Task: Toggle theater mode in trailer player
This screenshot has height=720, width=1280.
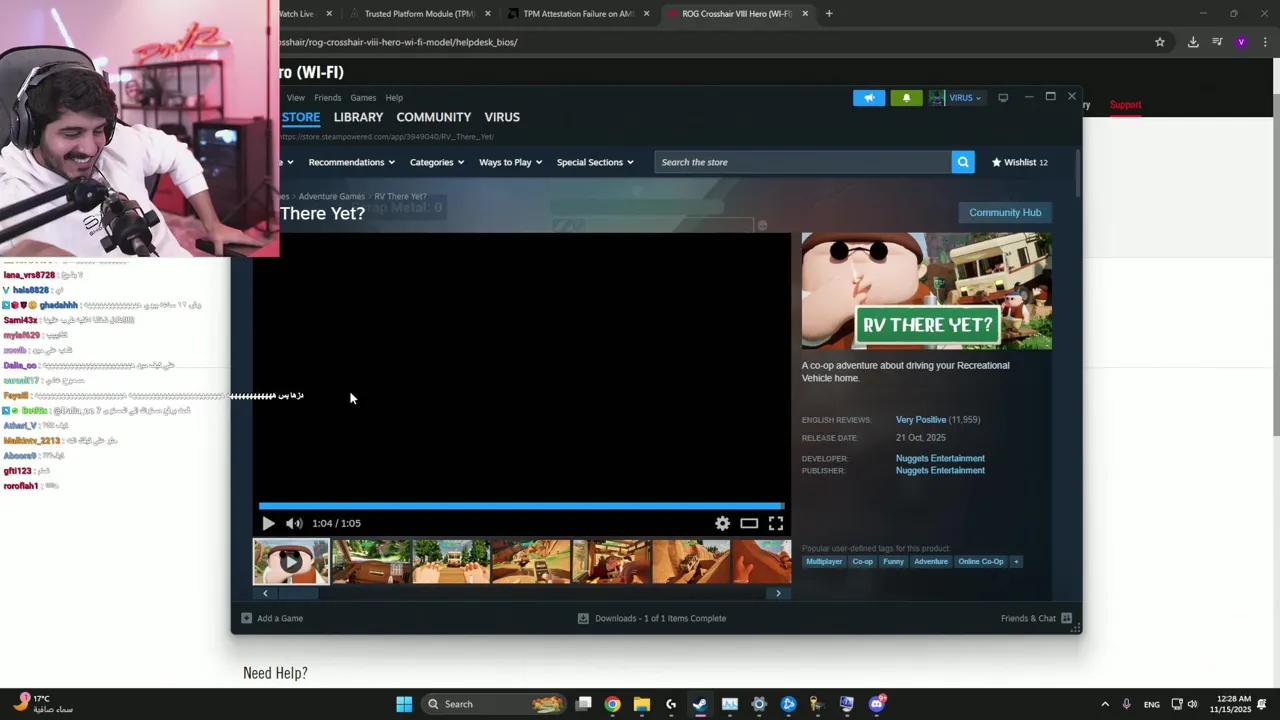Action: click(749, 523)
